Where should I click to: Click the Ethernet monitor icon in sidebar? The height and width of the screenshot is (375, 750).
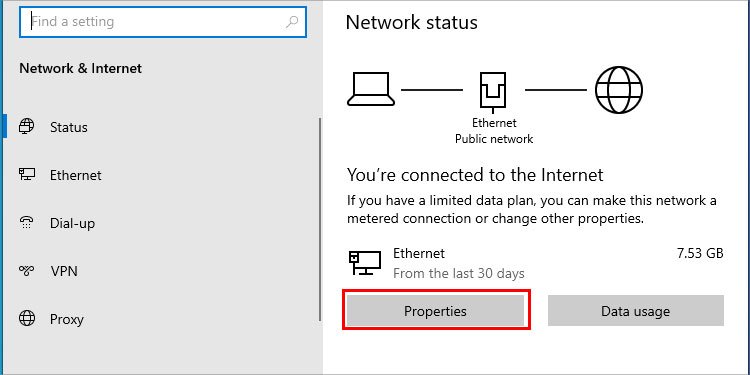(x=27, y=175)
